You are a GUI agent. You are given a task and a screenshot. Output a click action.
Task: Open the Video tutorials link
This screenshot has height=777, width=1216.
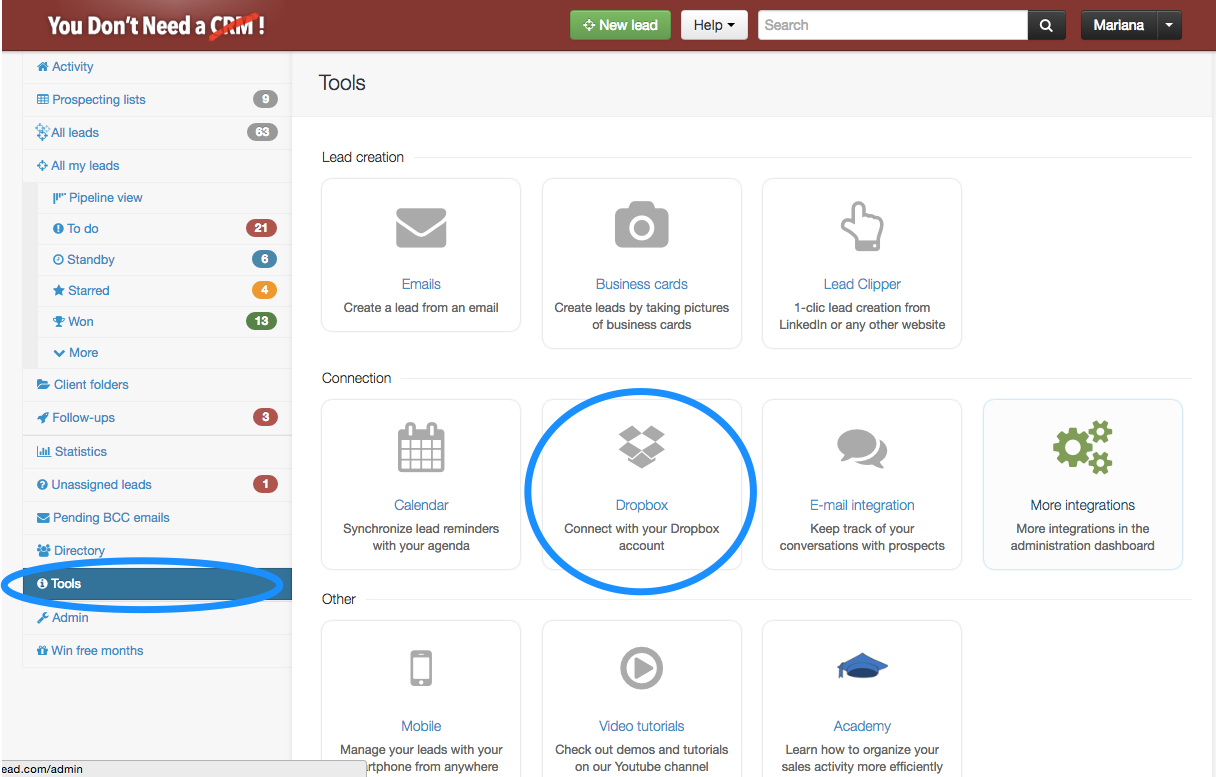641,726
